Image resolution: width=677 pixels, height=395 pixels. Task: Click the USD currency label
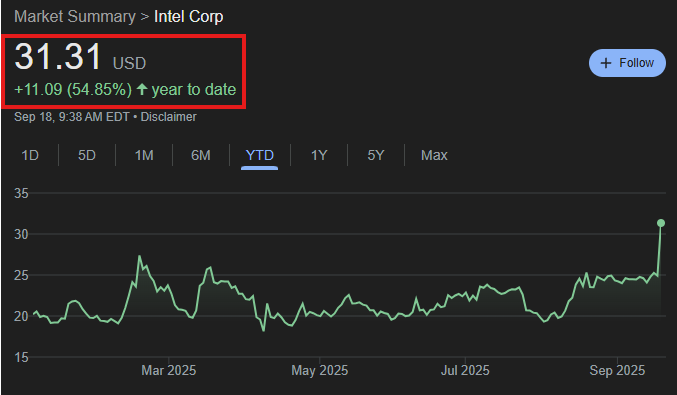coord(129,63)
